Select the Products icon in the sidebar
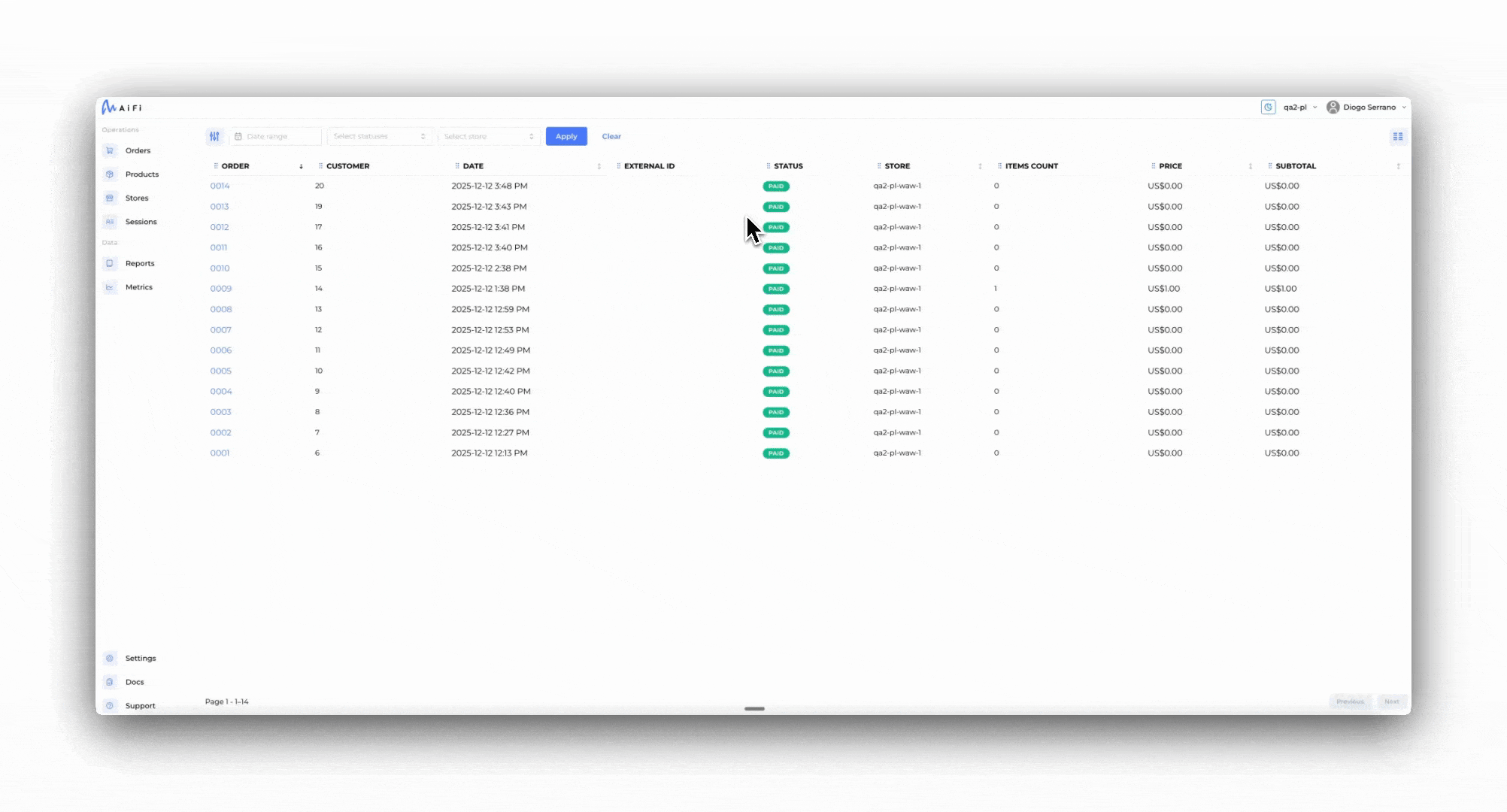This screenshot has width=1507, height=812. 110,174
